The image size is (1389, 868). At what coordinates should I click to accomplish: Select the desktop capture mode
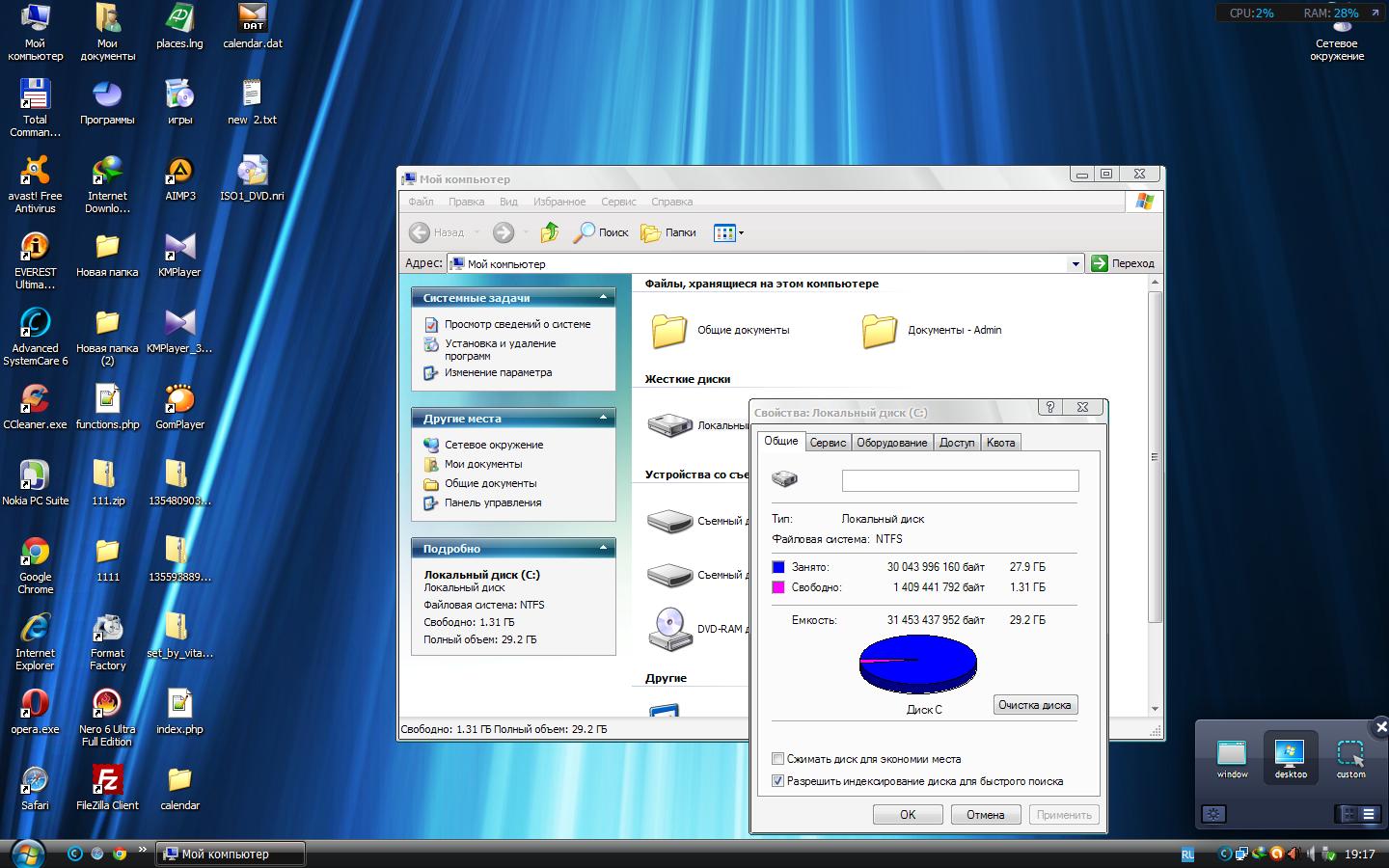1290,757
